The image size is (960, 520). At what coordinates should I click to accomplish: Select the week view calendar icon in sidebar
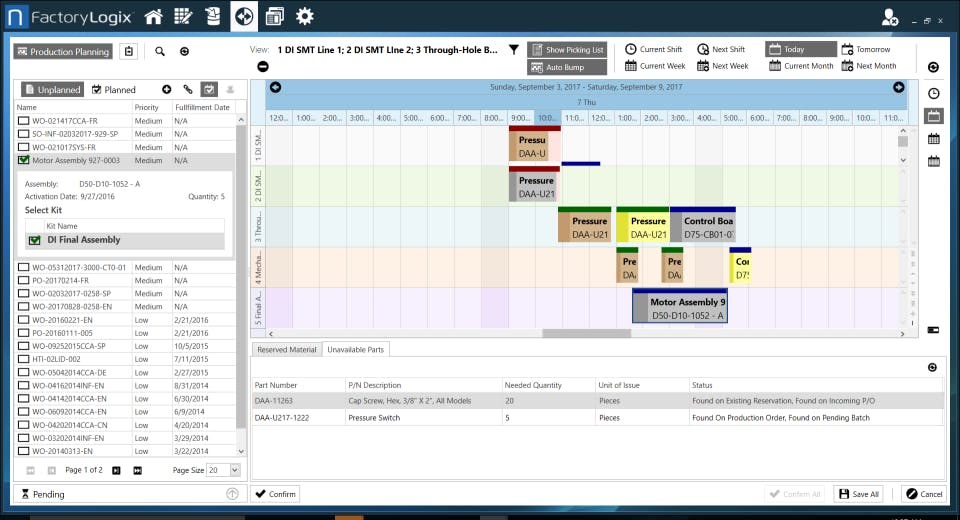pyautogui.click(x=933, y=139)
